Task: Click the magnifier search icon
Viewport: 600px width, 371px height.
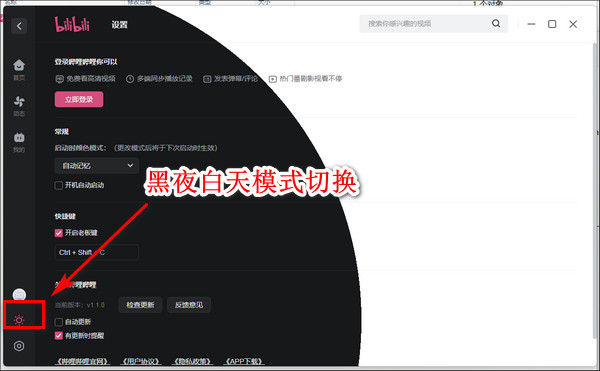Action: 496,24
